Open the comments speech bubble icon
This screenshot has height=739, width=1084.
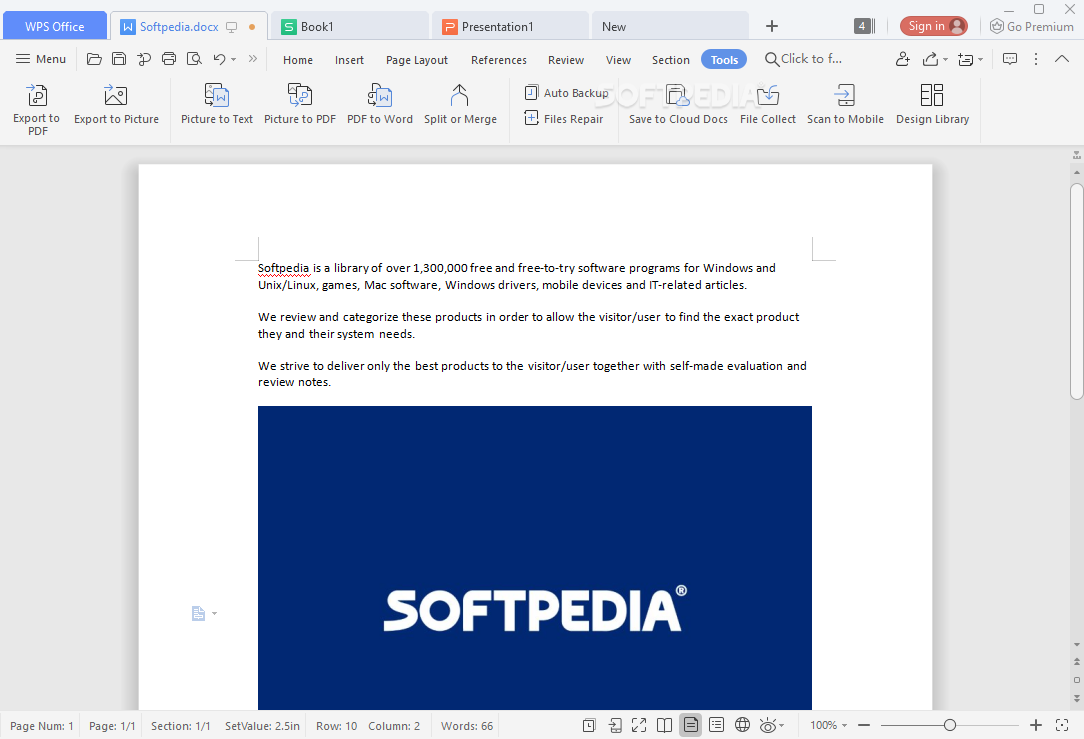[x=1009, y=59]
